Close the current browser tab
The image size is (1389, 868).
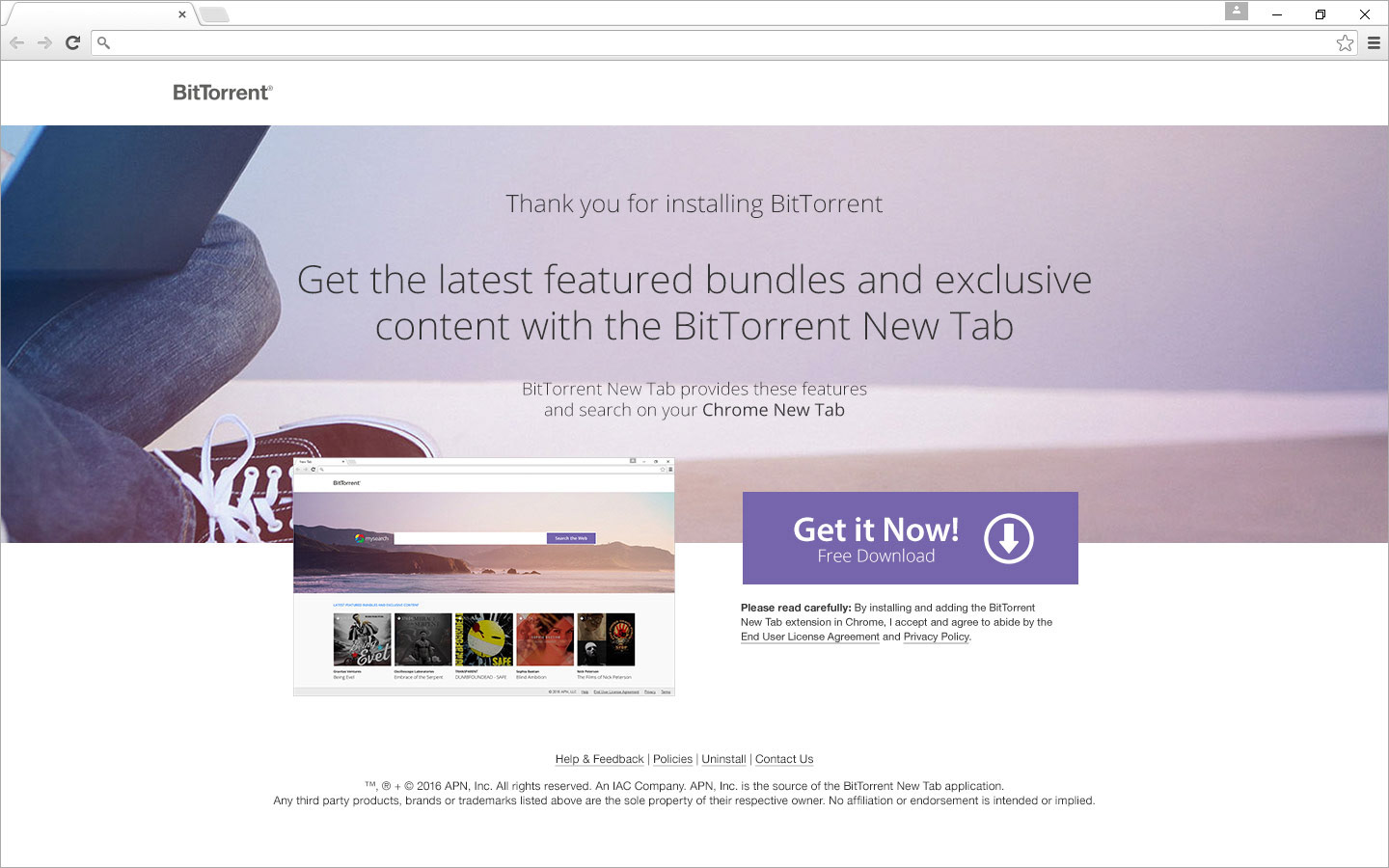pos(182,14)
